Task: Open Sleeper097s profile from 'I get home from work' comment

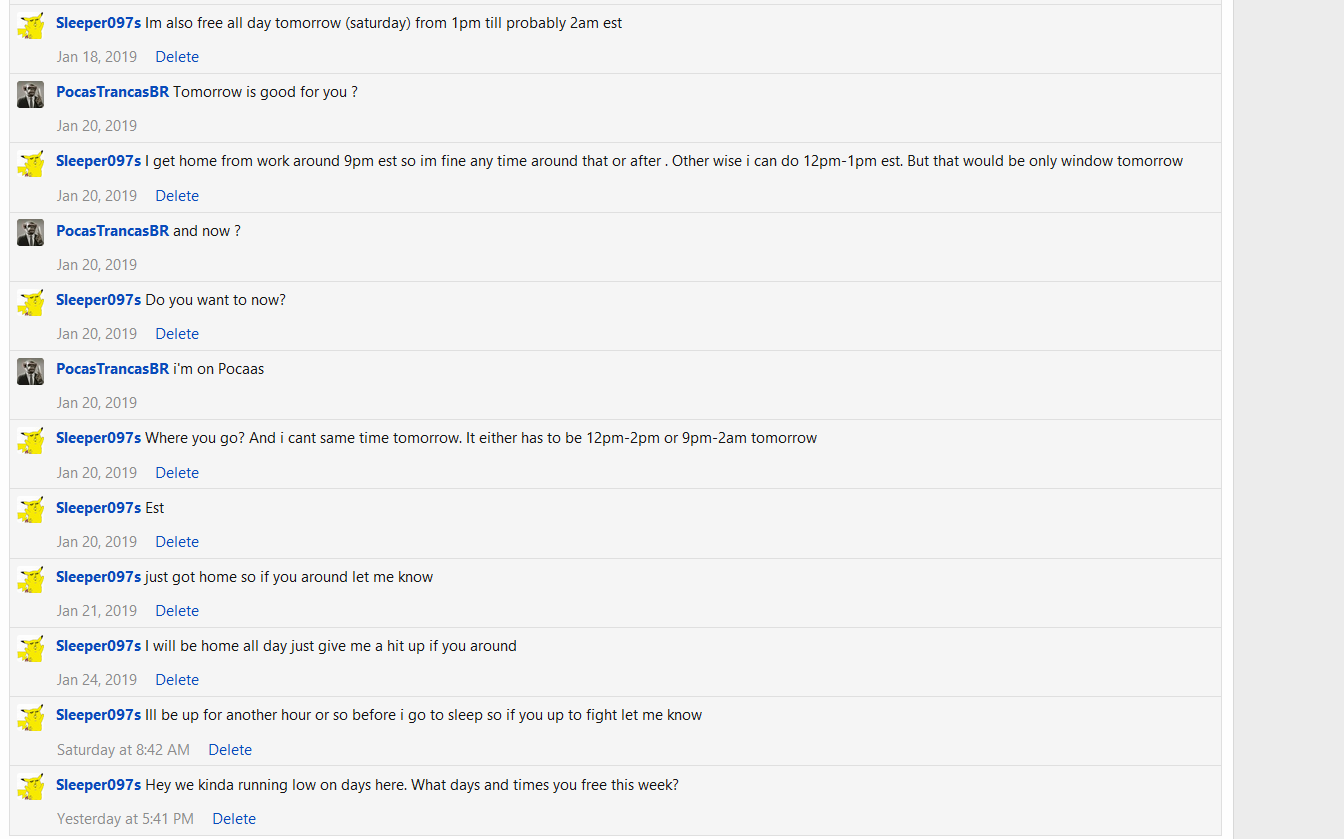Action: pos(98,161)
